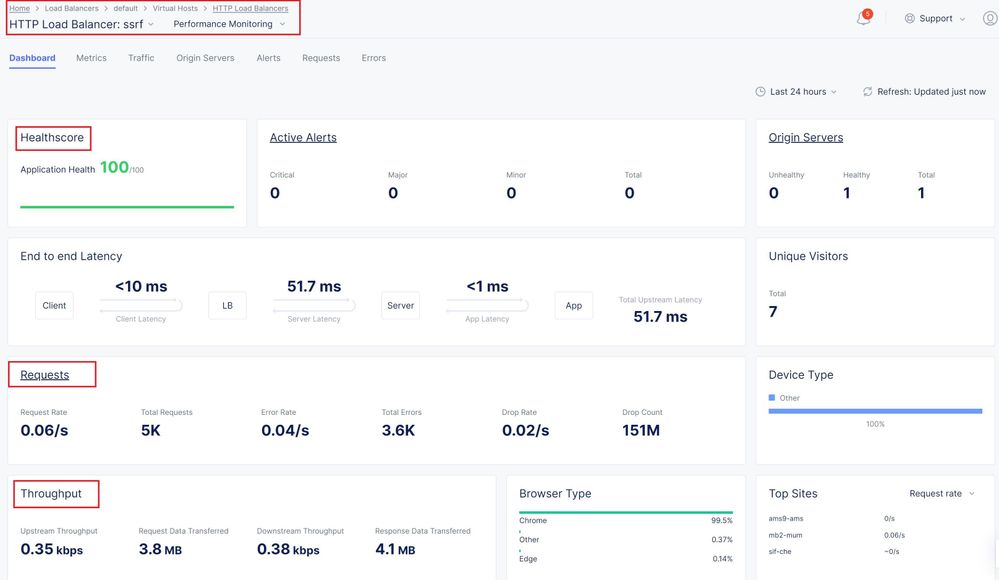Image resolution: width=999 pixels, height=580 pixels.
Task: Switch to the Metrics tab
Action: (91, 58)
